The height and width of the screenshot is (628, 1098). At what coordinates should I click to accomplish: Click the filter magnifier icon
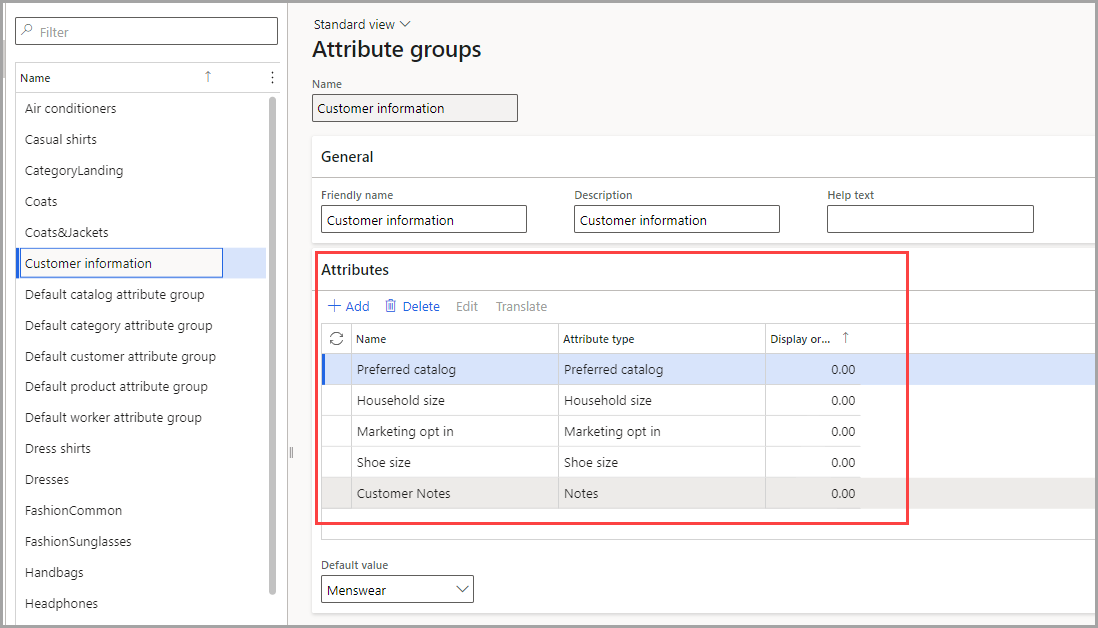(24, 30)
